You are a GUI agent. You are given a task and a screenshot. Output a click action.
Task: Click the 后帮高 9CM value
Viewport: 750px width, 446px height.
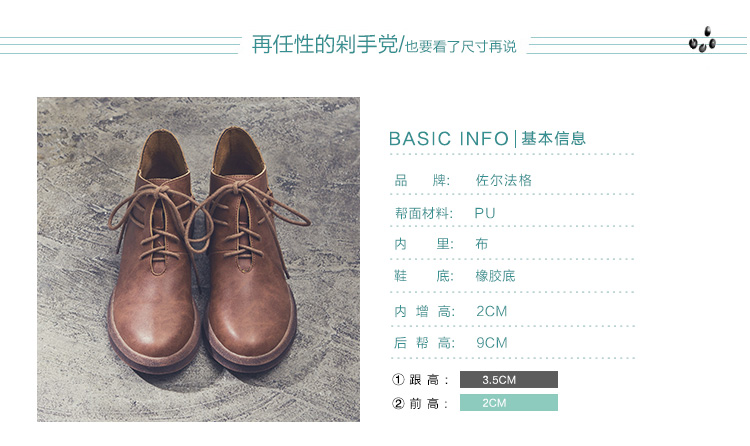pyautogui.click(x=492, y=343)
